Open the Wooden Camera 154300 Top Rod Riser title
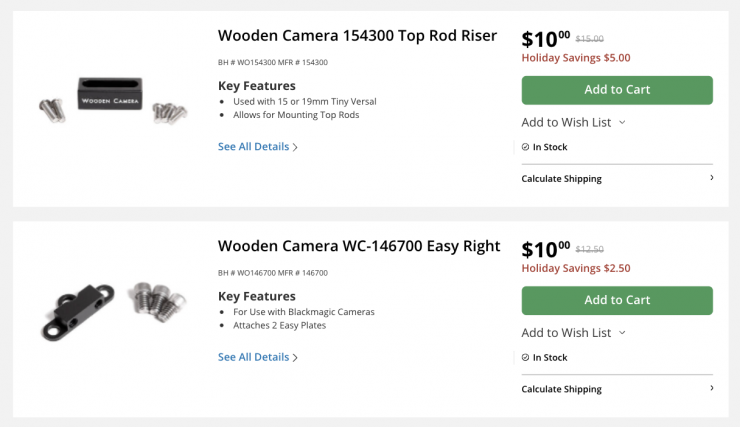 tap(357, 36)
